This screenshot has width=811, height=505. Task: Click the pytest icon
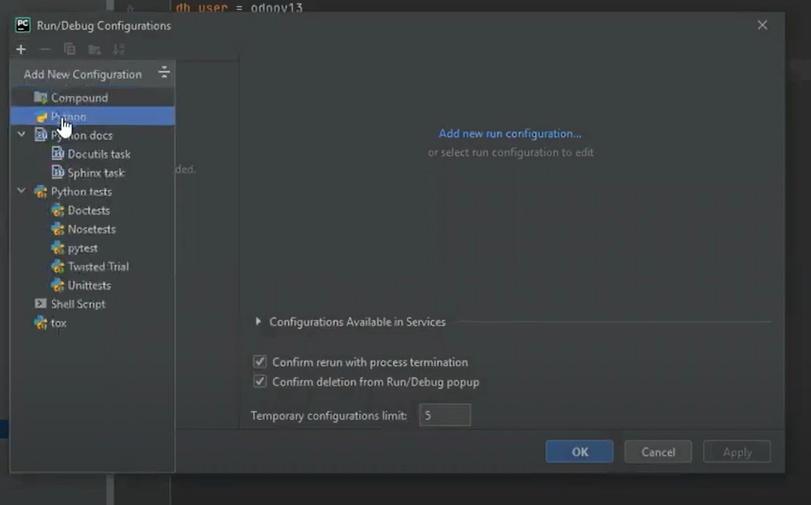tap(57, 248)
